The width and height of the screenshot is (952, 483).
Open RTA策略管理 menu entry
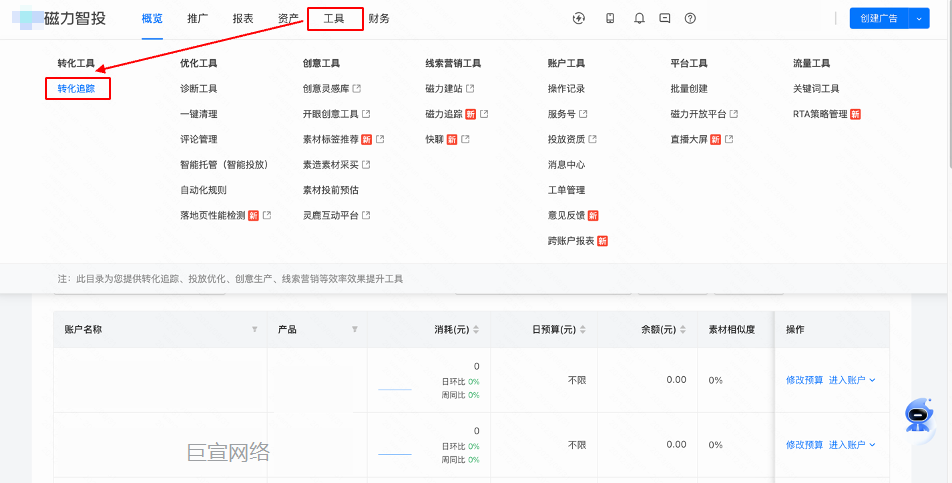point(820,114)
